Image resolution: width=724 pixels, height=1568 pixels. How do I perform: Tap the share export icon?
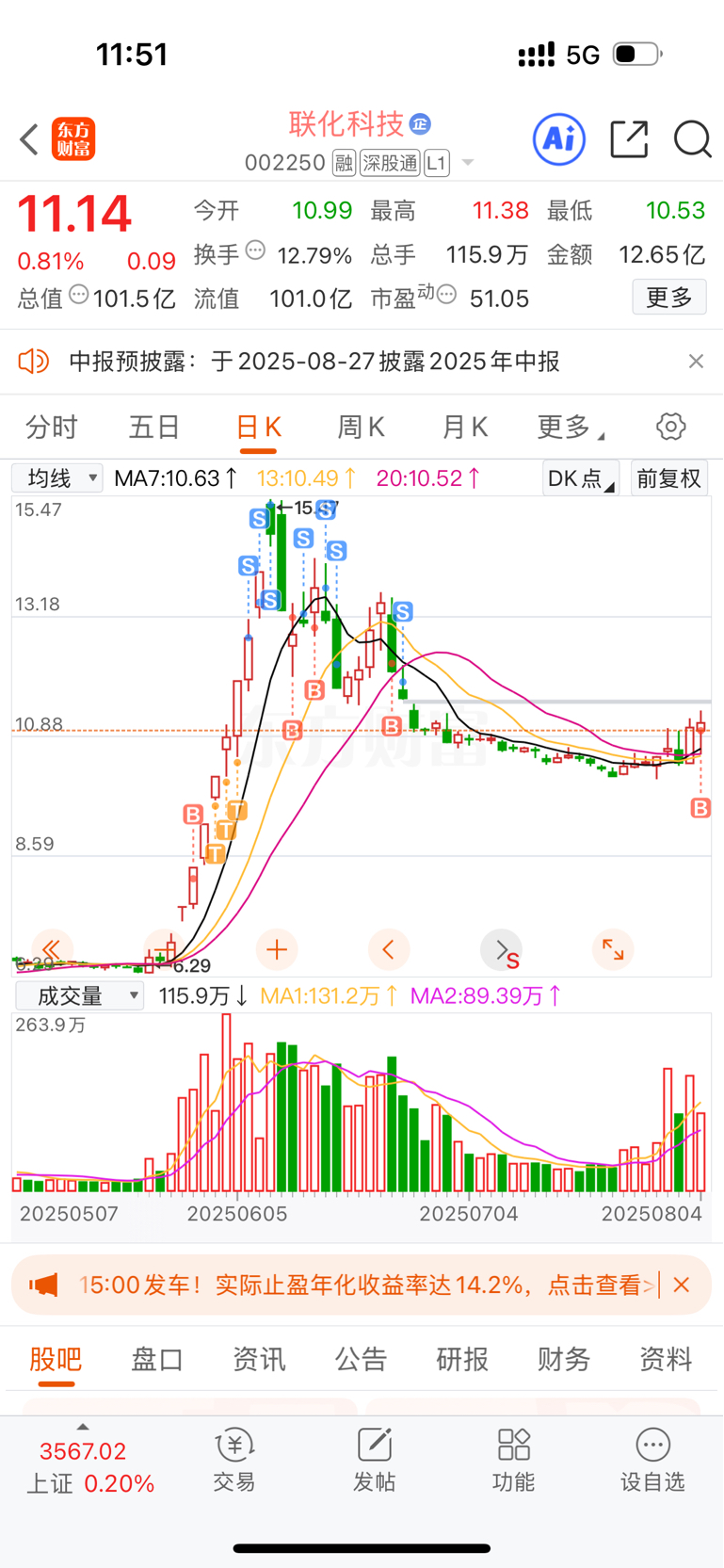pyautogui.click(x=629, y=139)
